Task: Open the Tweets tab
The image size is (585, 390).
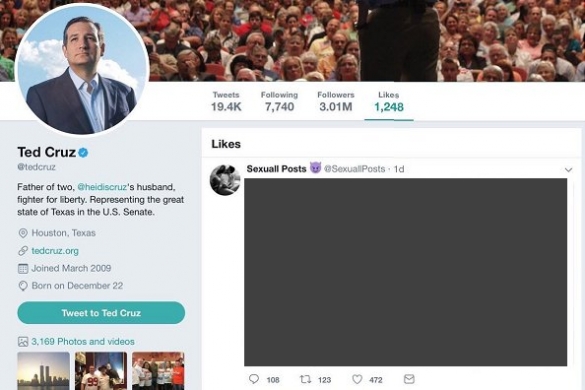Action: pos(226,102)
